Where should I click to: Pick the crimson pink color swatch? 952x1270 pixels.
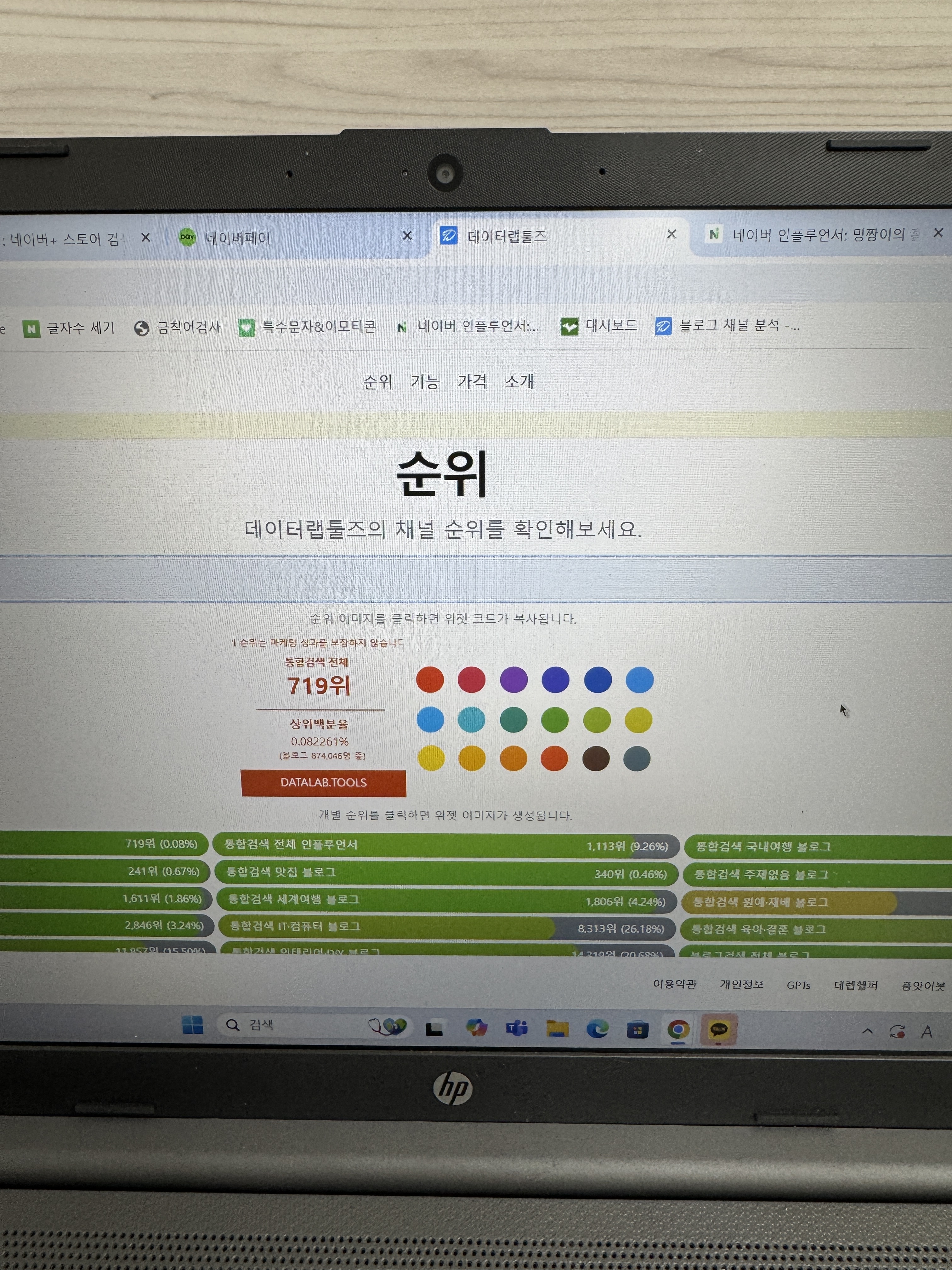pos(472,680)
